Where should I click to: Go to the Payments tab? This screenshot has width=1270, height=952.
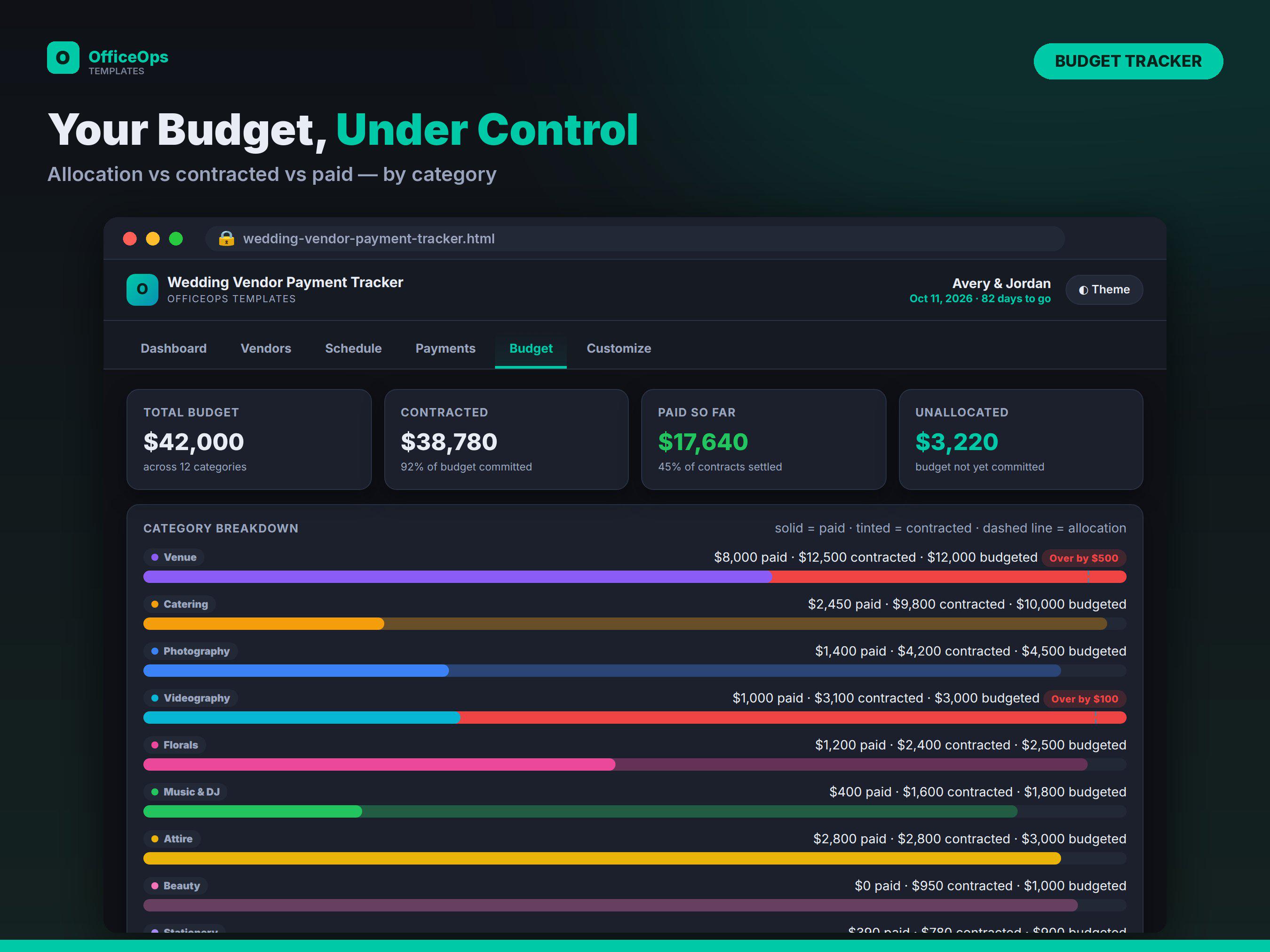445,348
